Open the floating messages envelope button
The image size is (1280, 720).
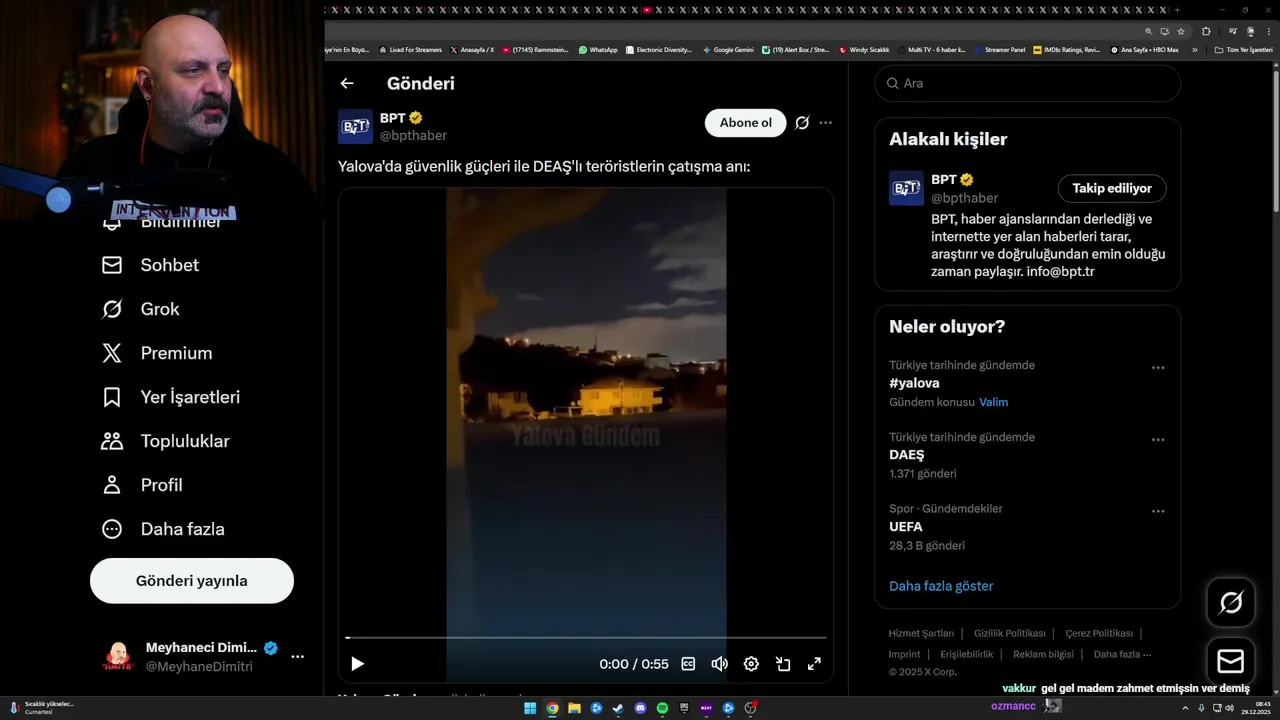click(x=1231, y=661)
